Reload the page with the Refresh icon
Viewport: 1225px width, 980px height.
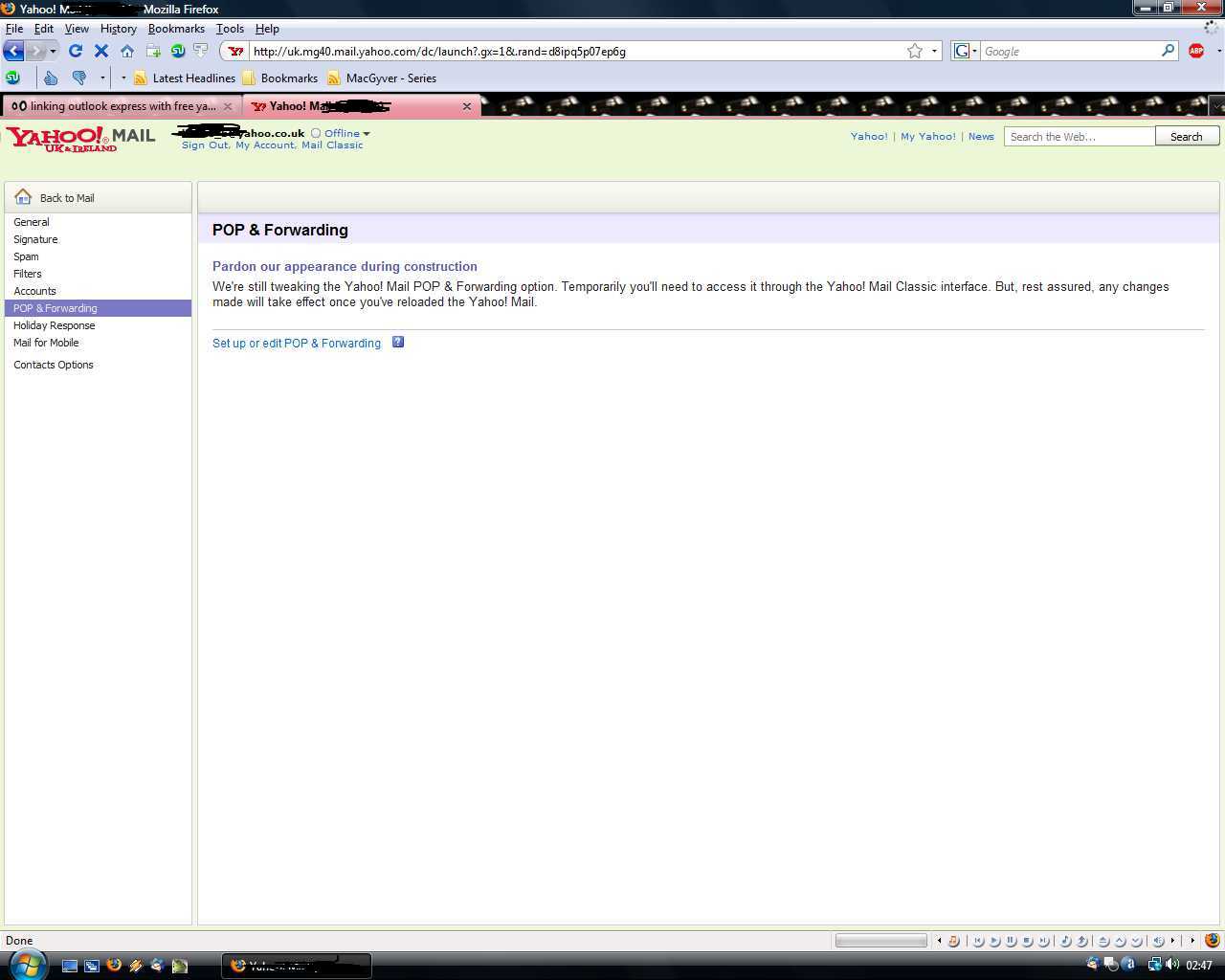(76, 51)
